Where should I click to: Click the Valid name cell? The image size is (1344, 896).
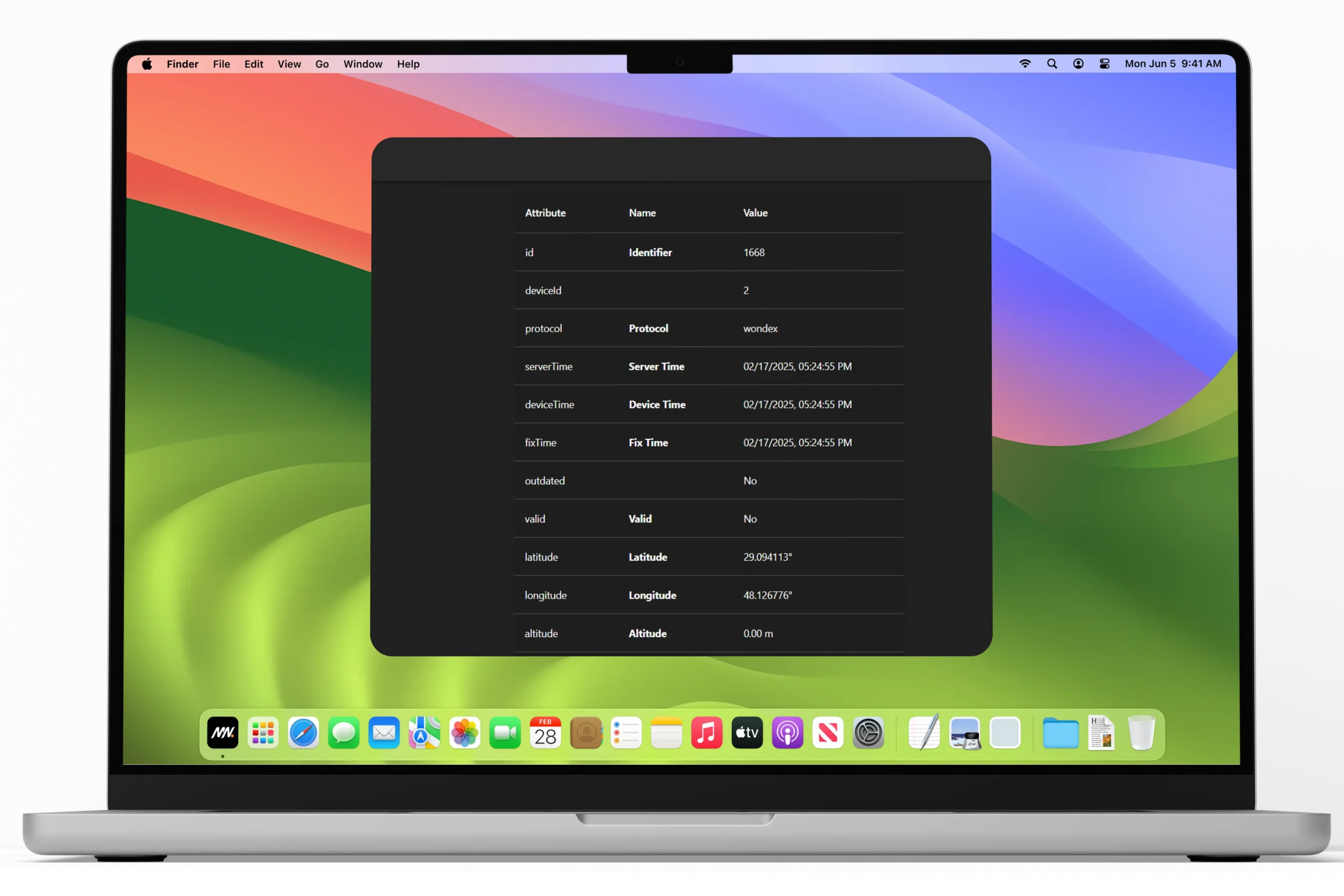640,519
